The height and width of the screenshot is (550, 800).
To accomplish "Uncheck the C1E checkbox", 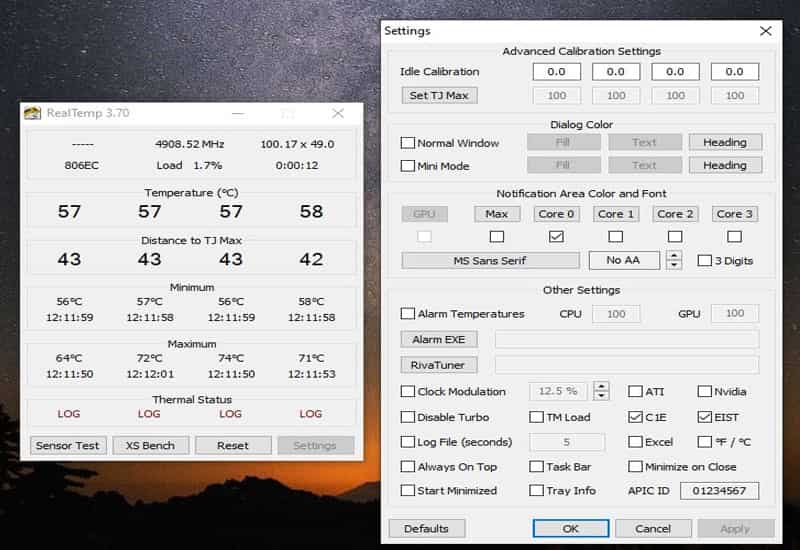I will (x=635, y=417).
